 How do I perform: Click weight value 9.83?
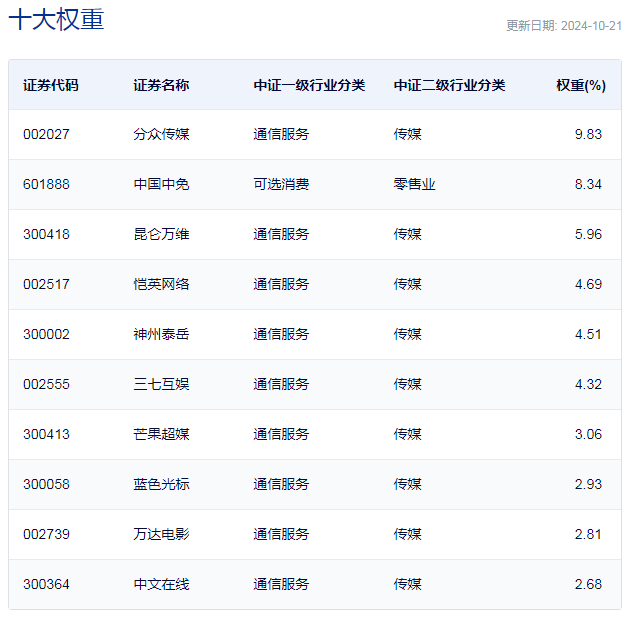(588, 134)
